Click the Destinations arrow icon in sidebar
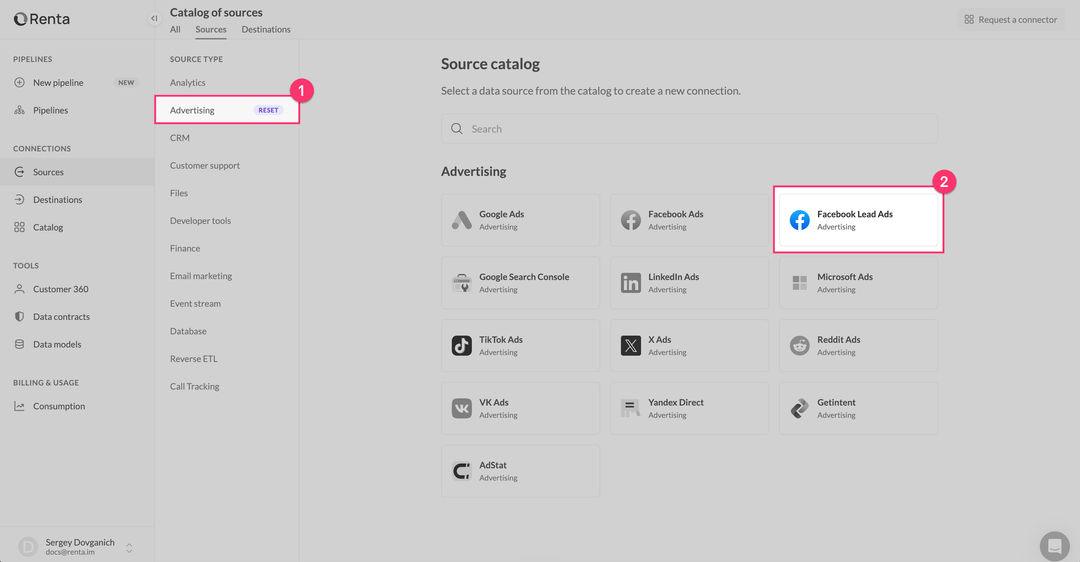 coord(19,200)
